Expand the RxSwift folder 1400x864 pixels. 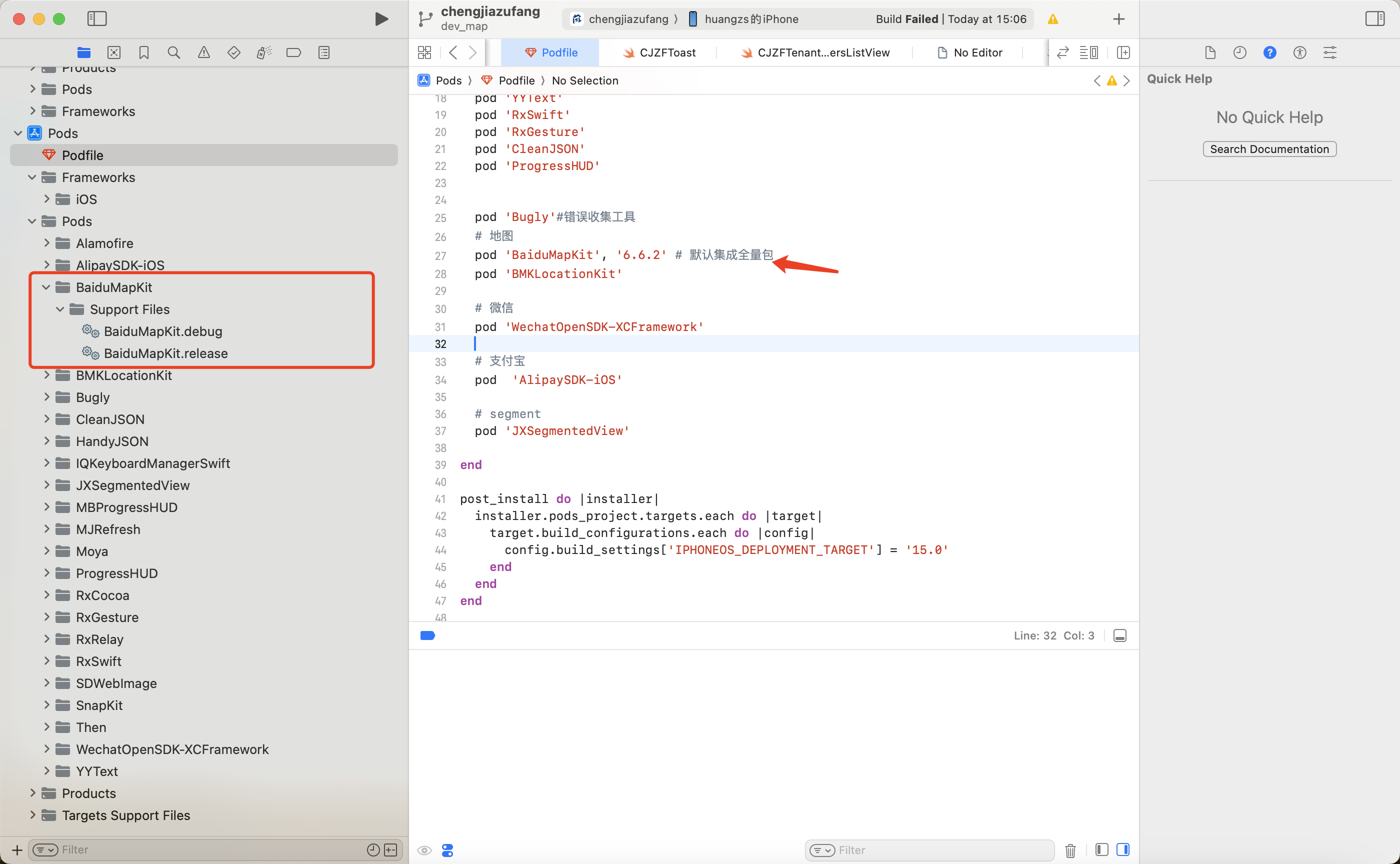coord(47,661)
